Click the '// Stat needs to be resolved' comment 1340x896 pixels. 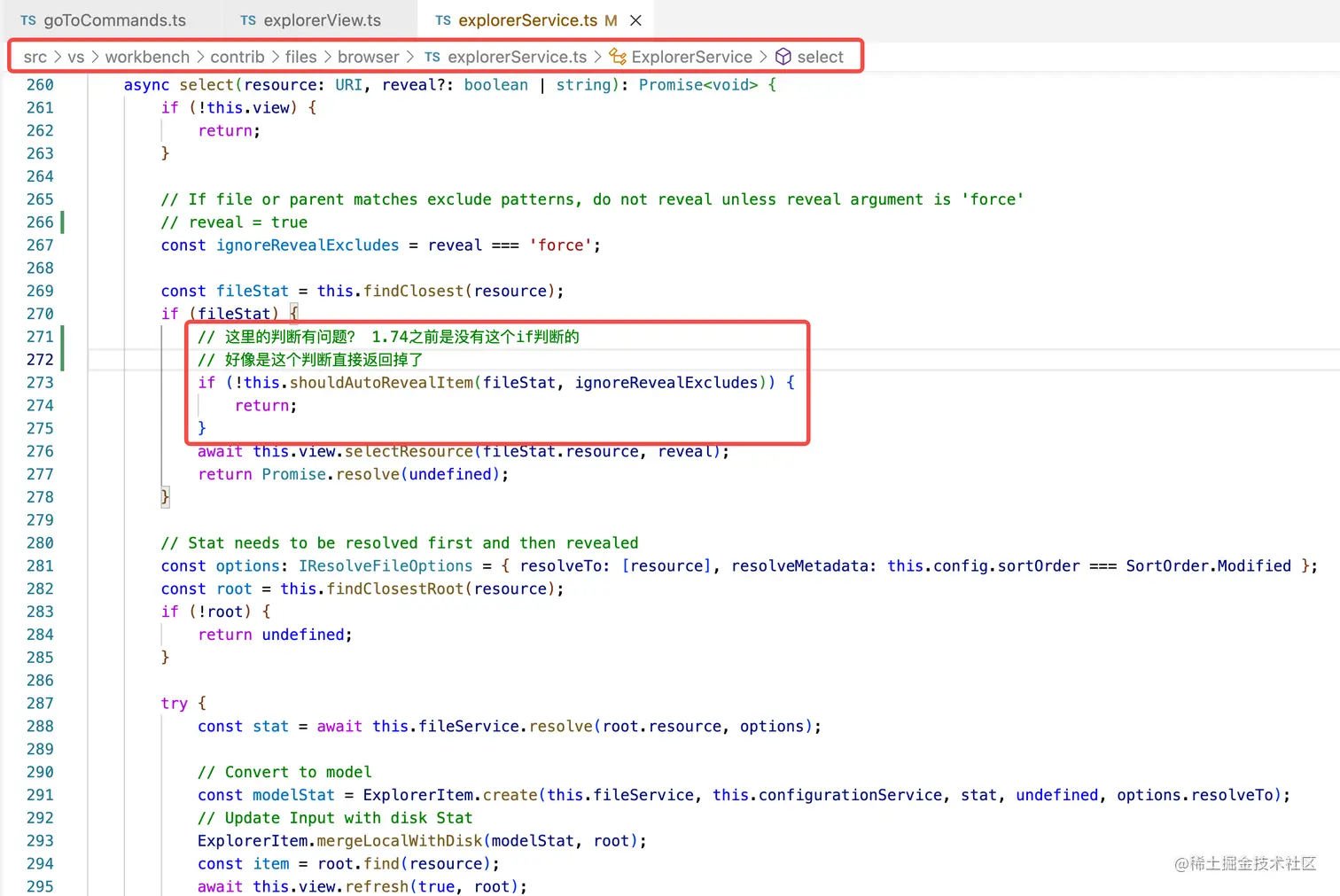click(400, 542)
